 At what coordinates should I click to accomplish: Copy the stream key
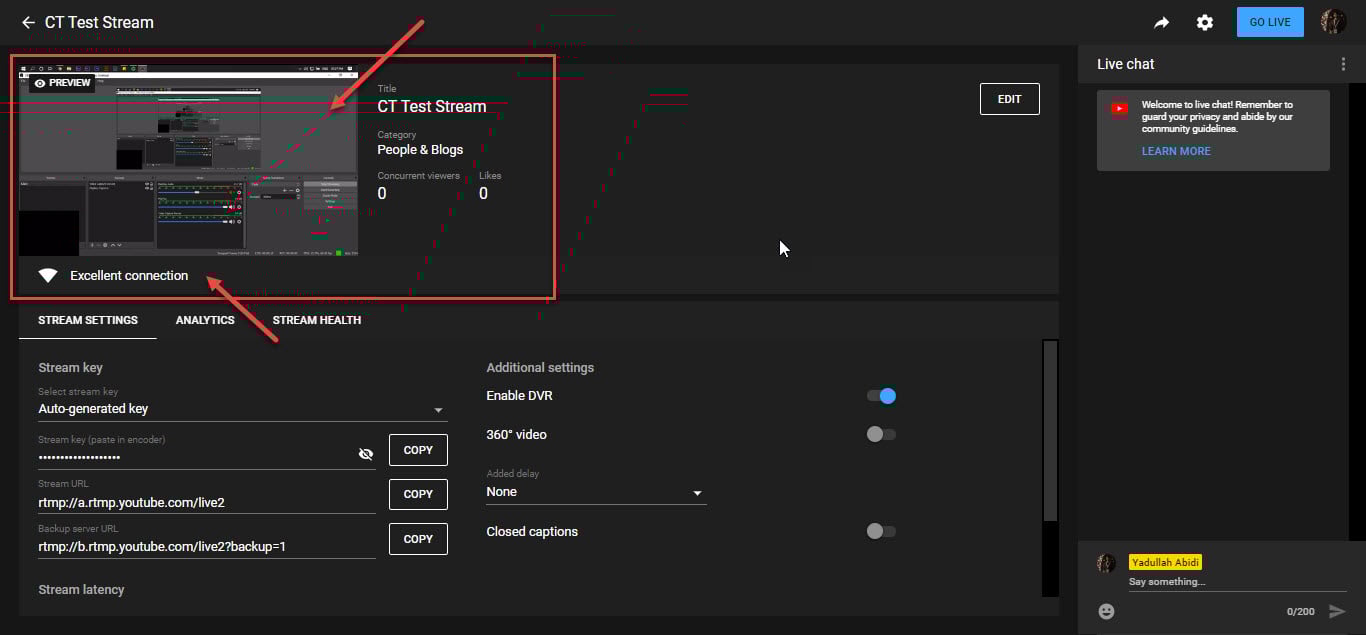click(x=418, y=450)
